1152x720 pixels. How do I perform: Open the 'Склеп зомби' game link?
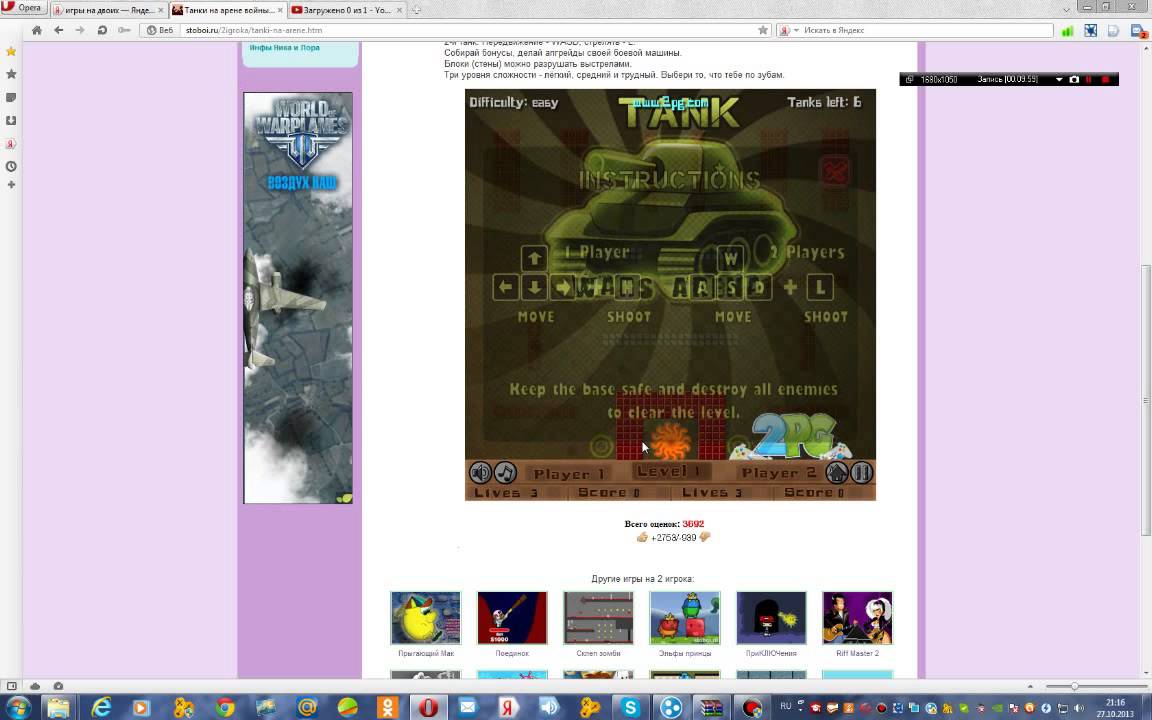click(598, 653)
